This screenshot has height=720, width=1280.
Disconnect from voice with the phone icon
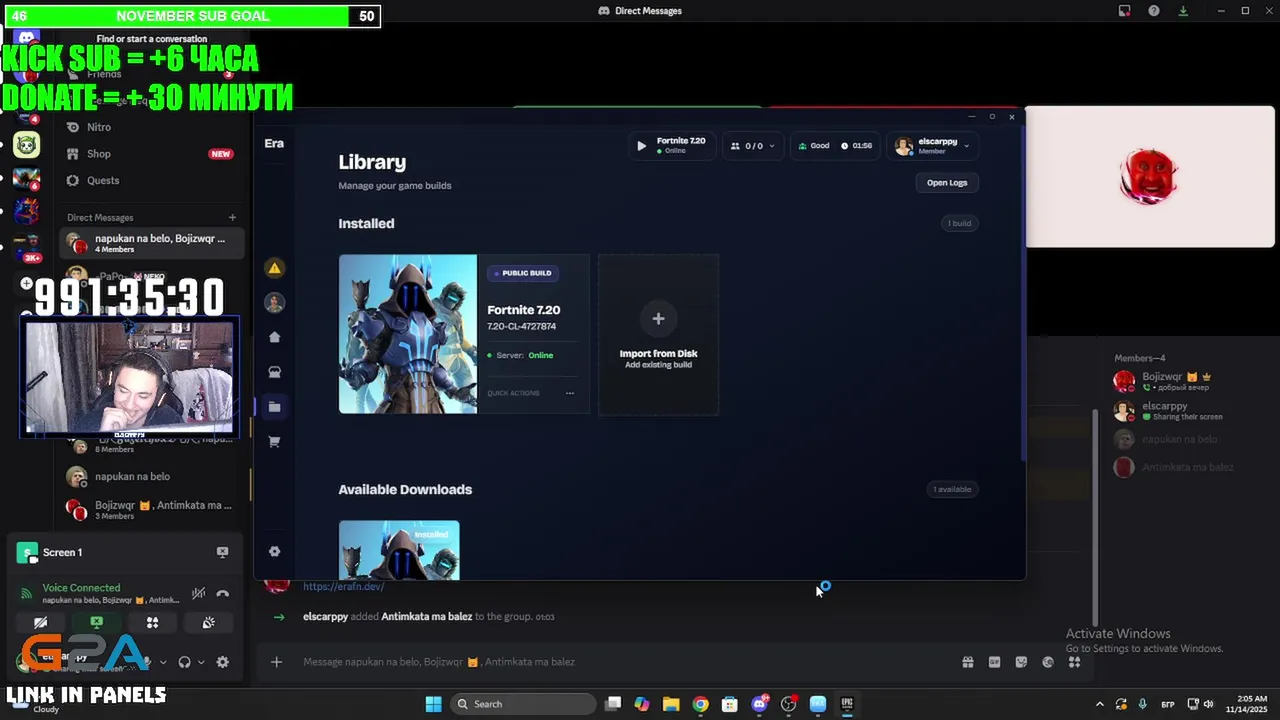point(222,593)
